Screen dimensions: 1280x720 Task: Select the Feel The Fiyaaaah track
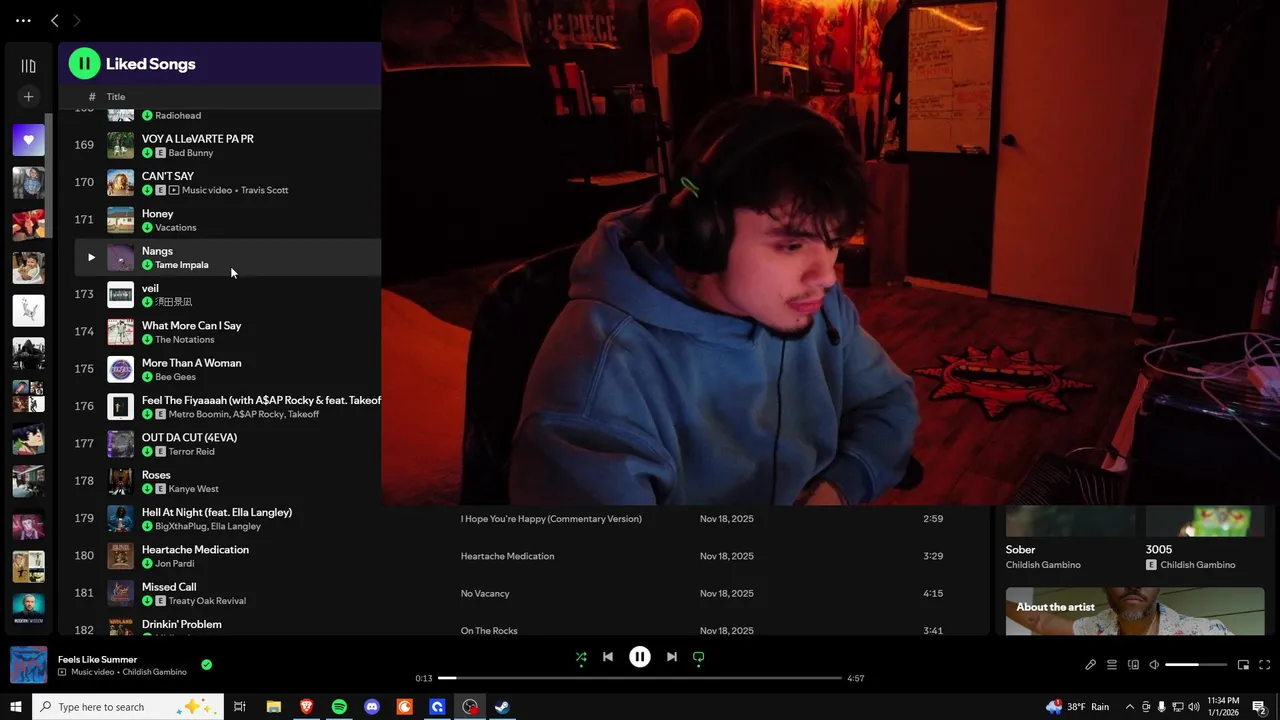(261, 400)
